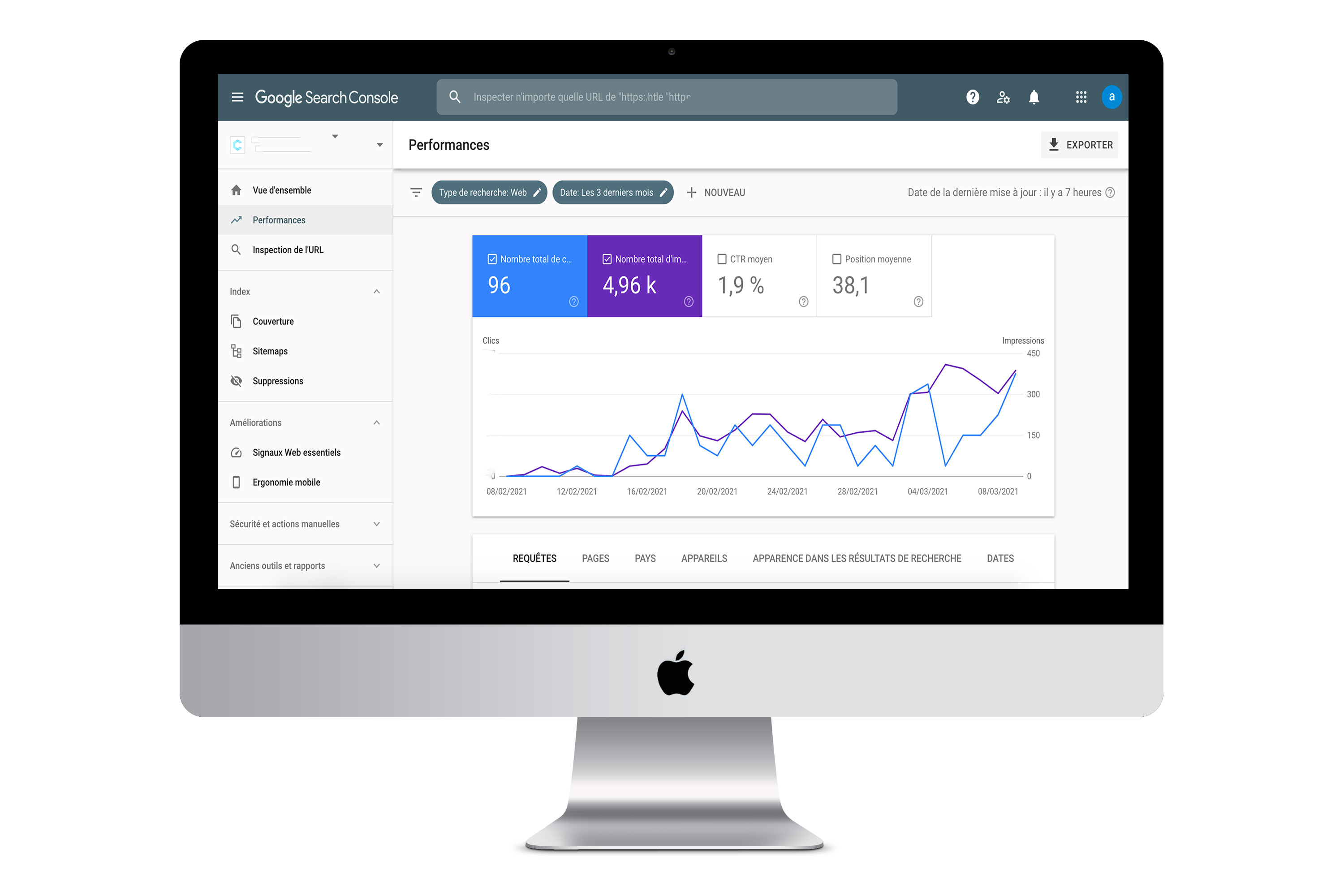The height and width of the screenshot is (896, 1344).
Task: Click the Signaux Web essentiels icon
Action: (237, 452)
